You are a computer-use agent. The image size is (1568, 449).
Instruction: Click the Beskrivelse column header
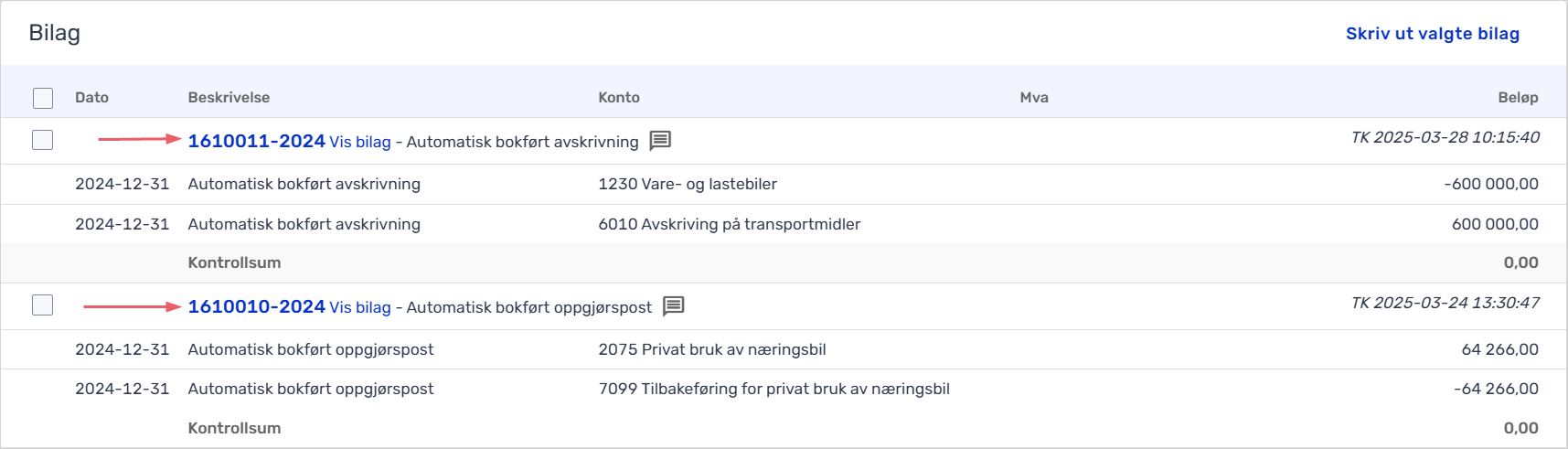pos(229,98)
